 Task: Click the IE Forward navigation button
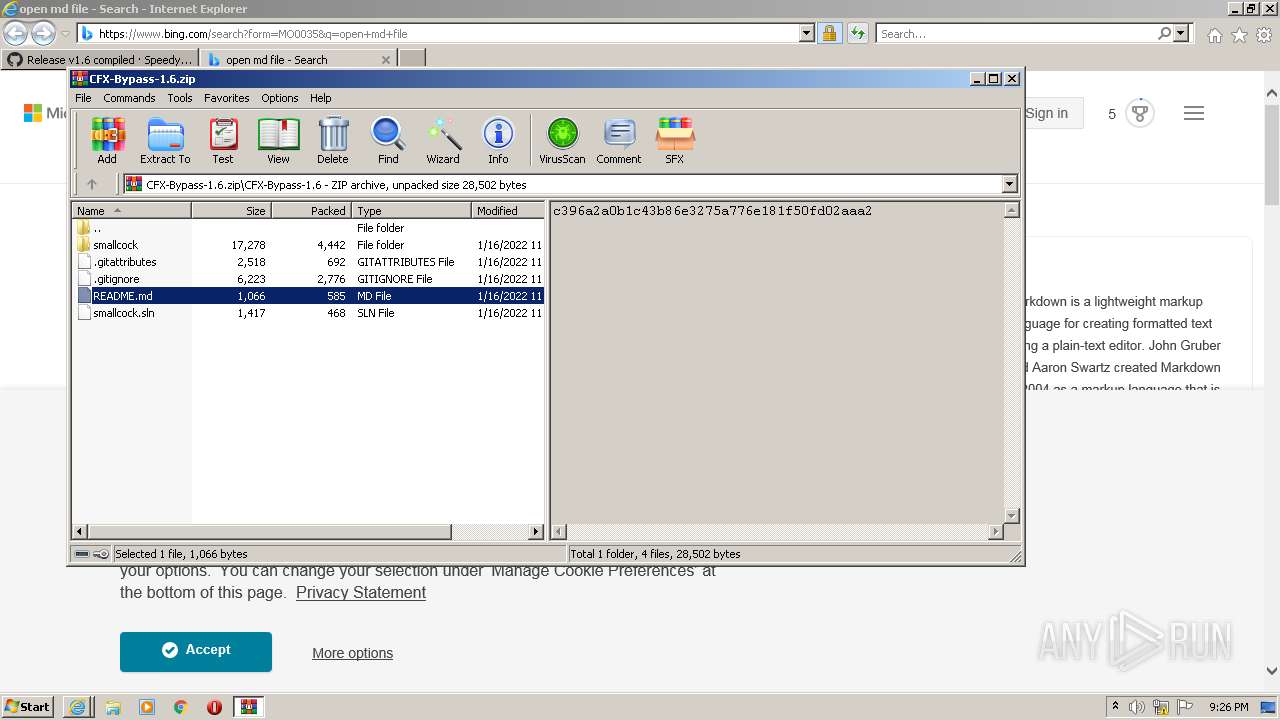43,33
